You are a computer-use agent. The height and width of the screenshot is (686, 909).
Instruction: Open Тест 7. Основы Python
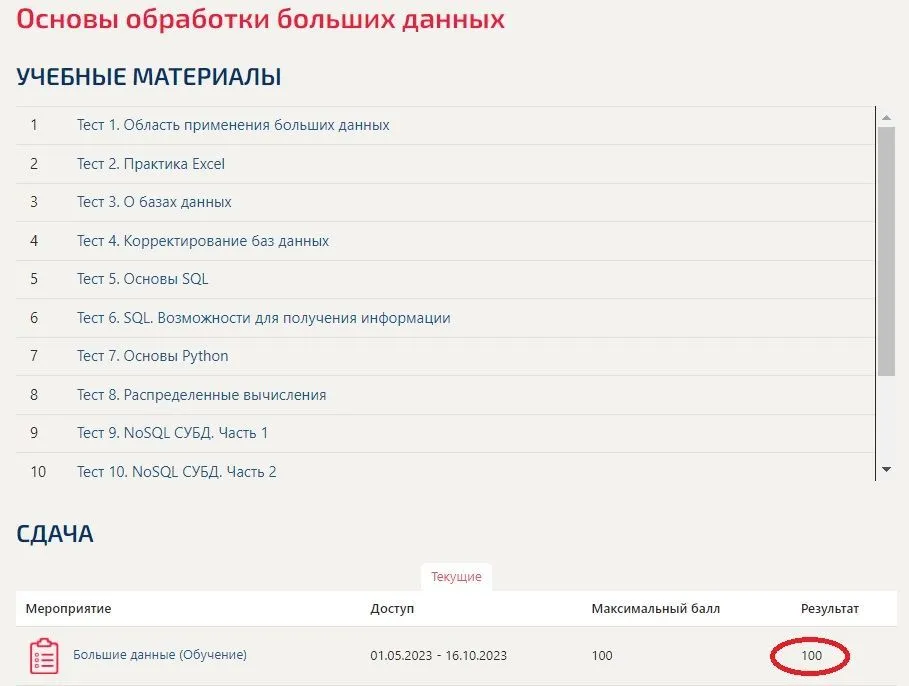(153, 356)
